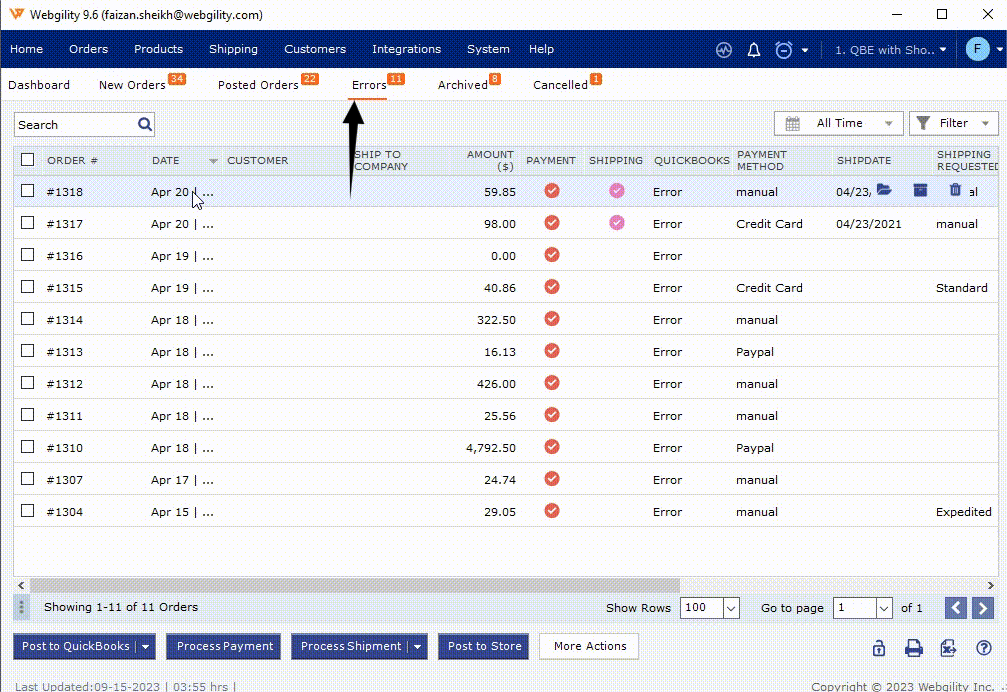
Task: Open the All Time date range dropdown
Action: pyautogui.click(x=839, y=123)
